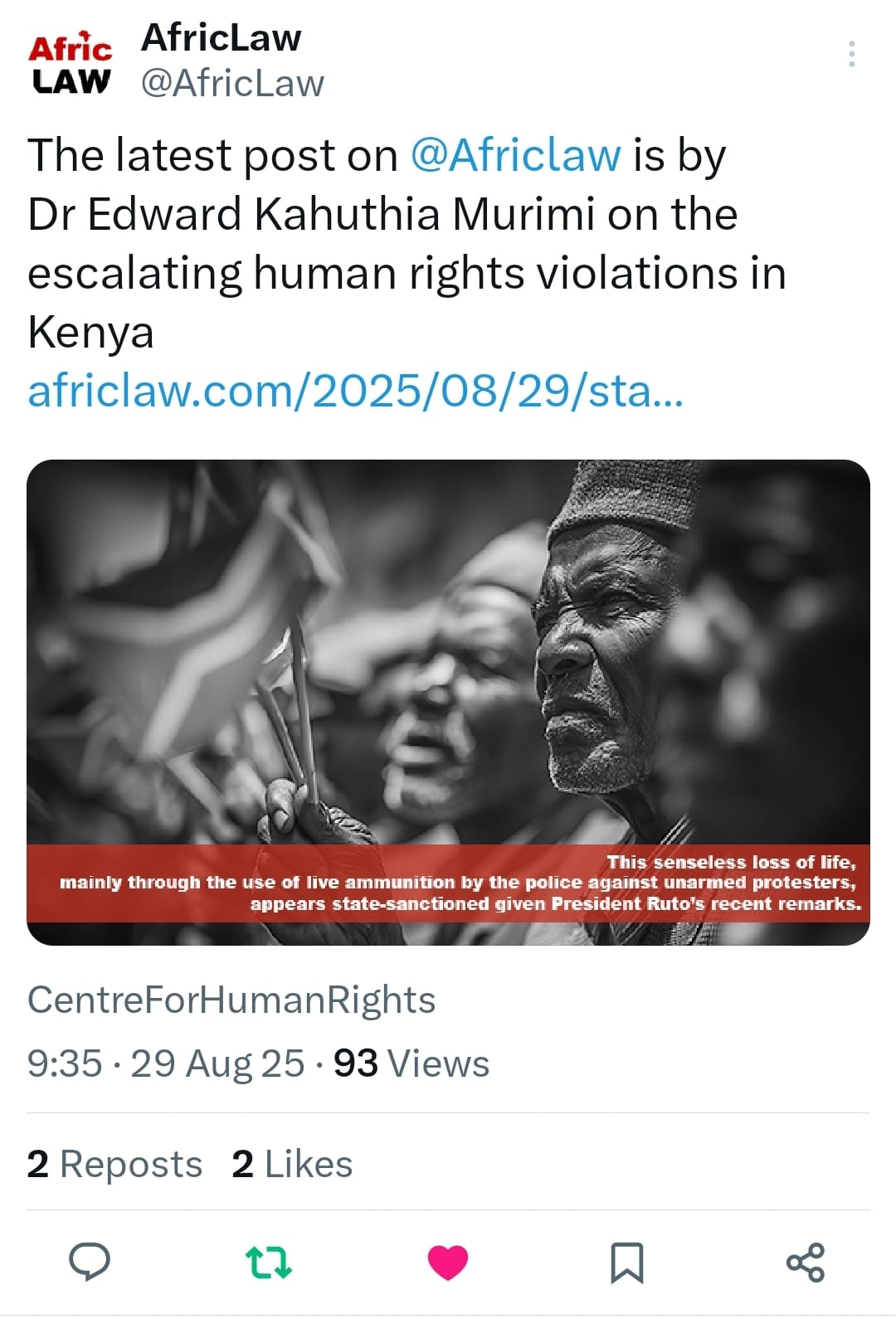Show the 2 Reposts list
Viewport: 896px width, 1319px height.
tap(114, 1164)
